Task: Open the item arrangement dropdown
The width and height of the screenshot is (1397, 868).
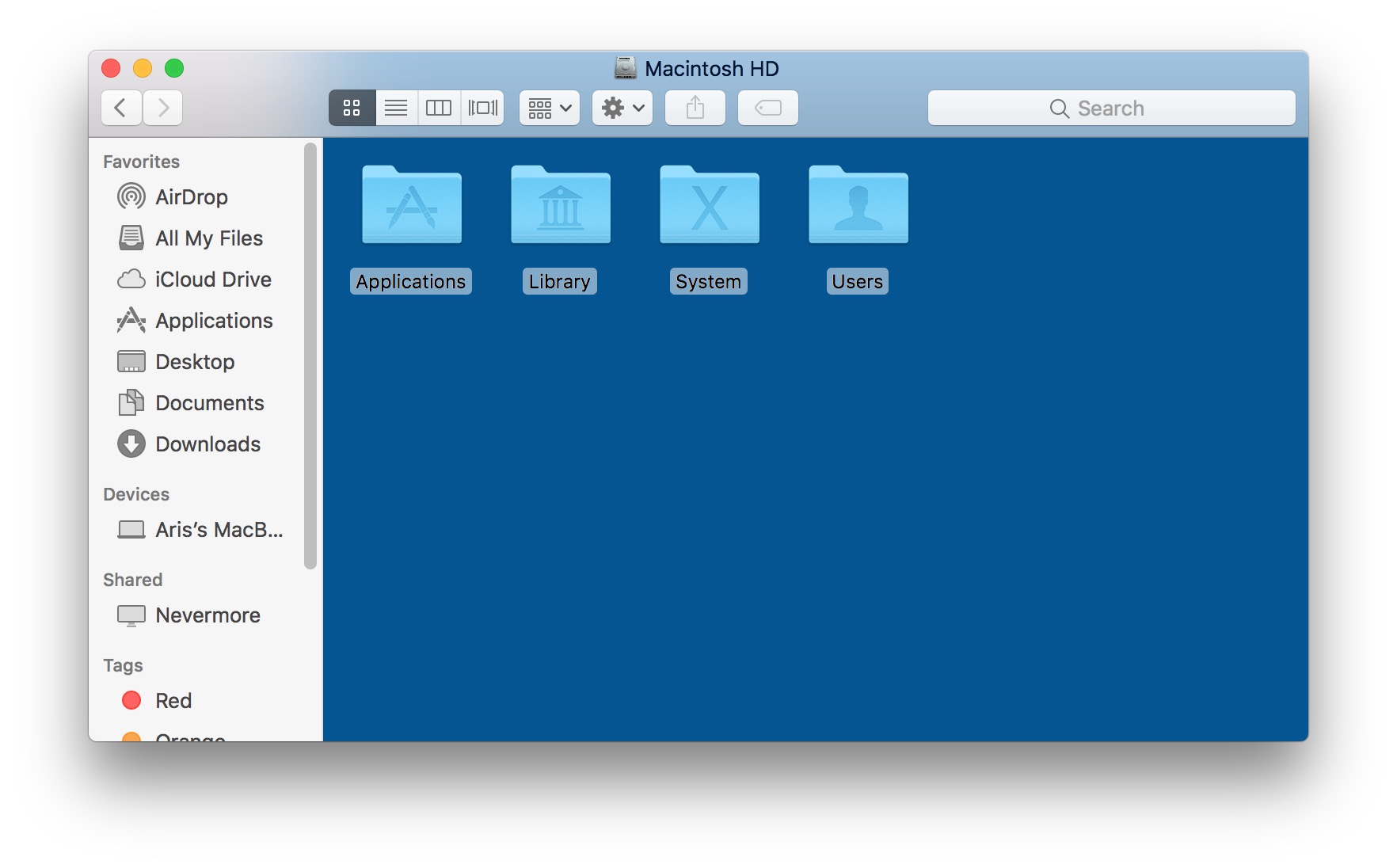Action: [x=550, y=108]
